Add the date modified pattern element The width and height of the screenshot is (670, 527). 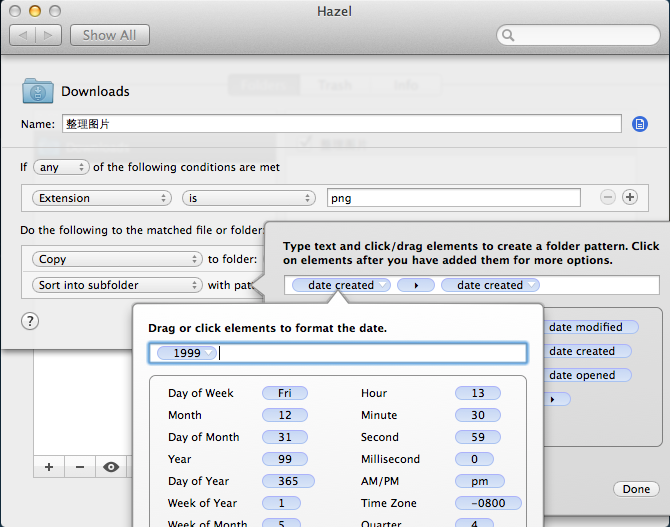(x=591, y=327)
